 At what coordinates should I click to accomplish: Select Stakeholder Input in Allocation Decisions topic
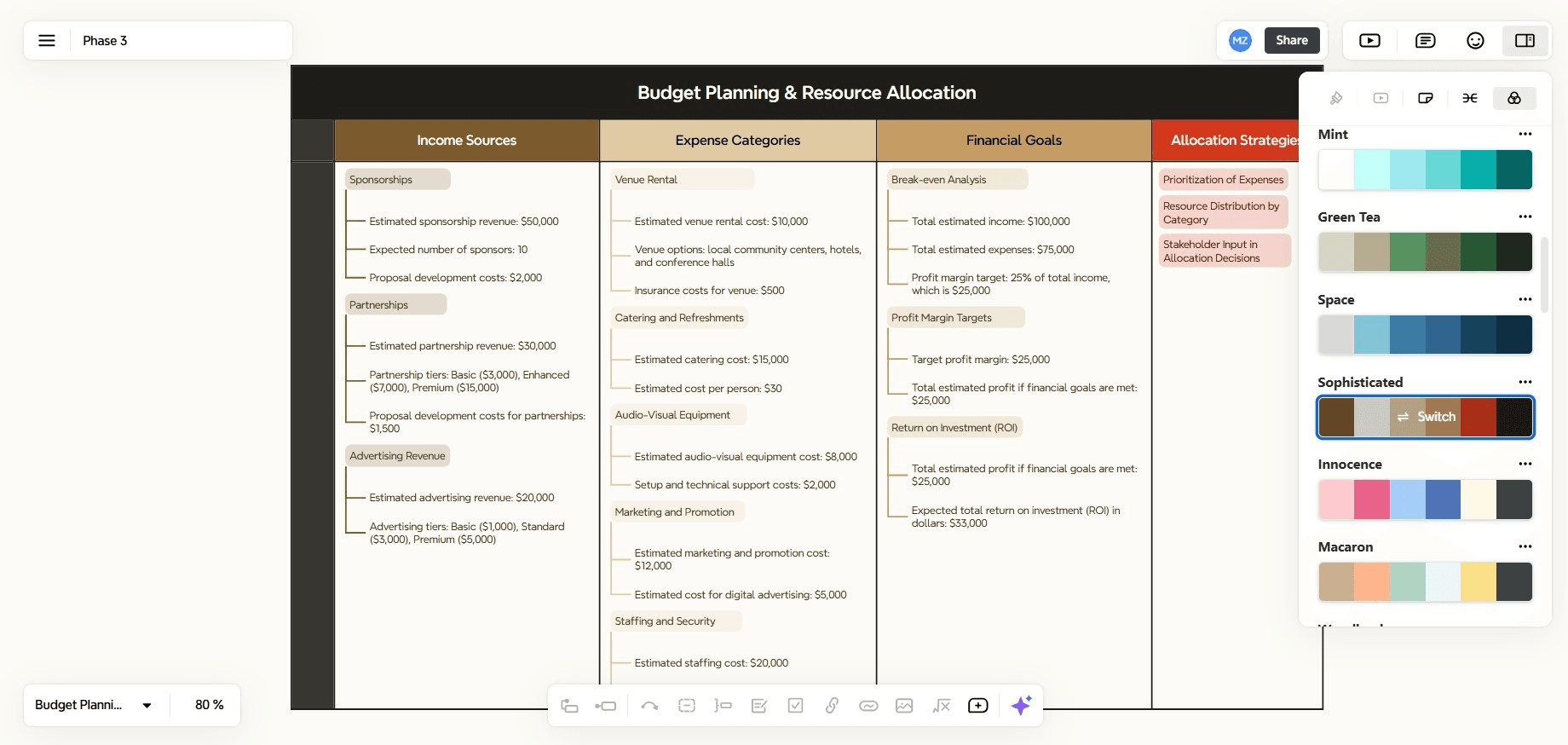tap(1225, 251)
